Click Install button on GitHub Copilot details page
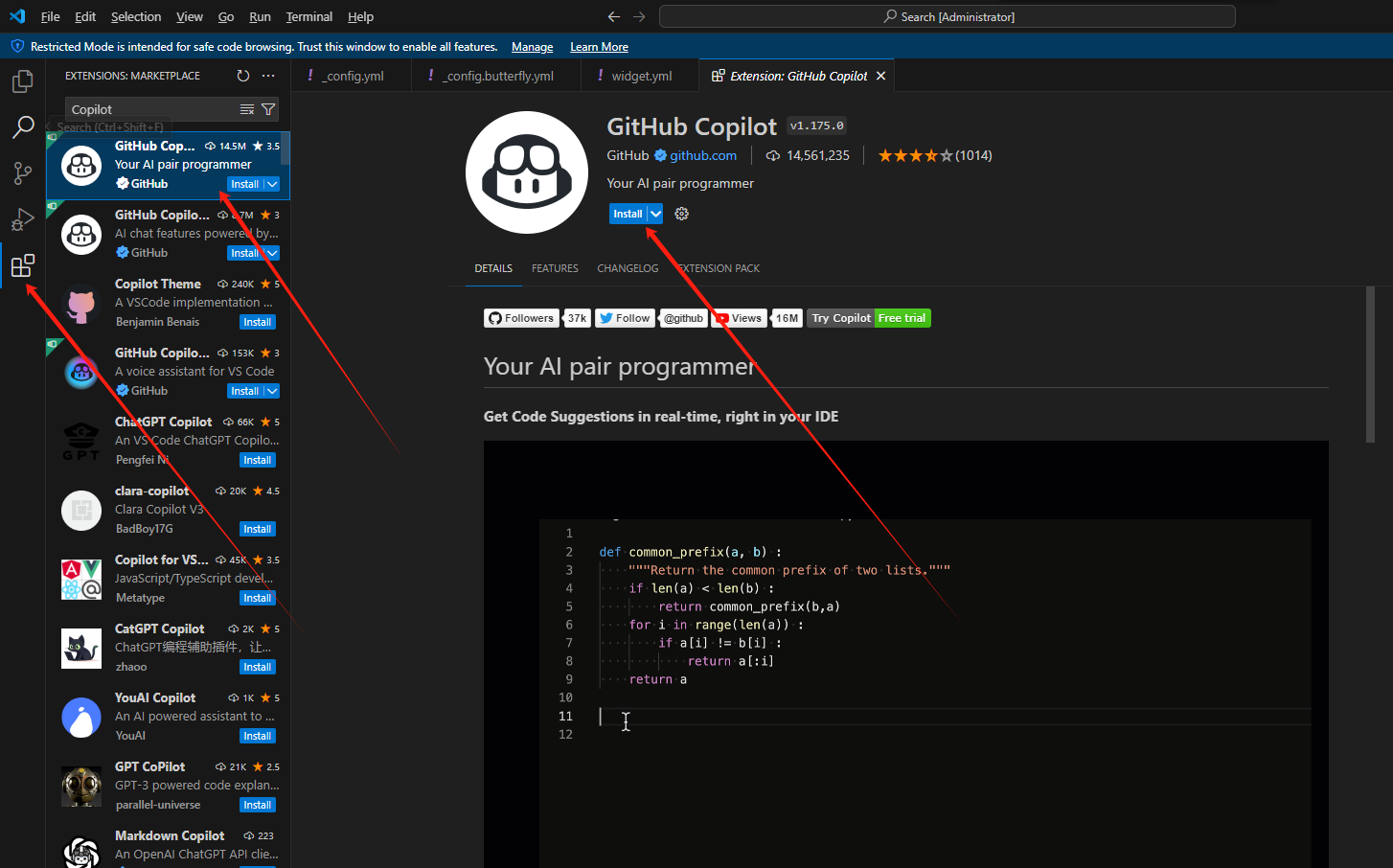 pos(628,214)
